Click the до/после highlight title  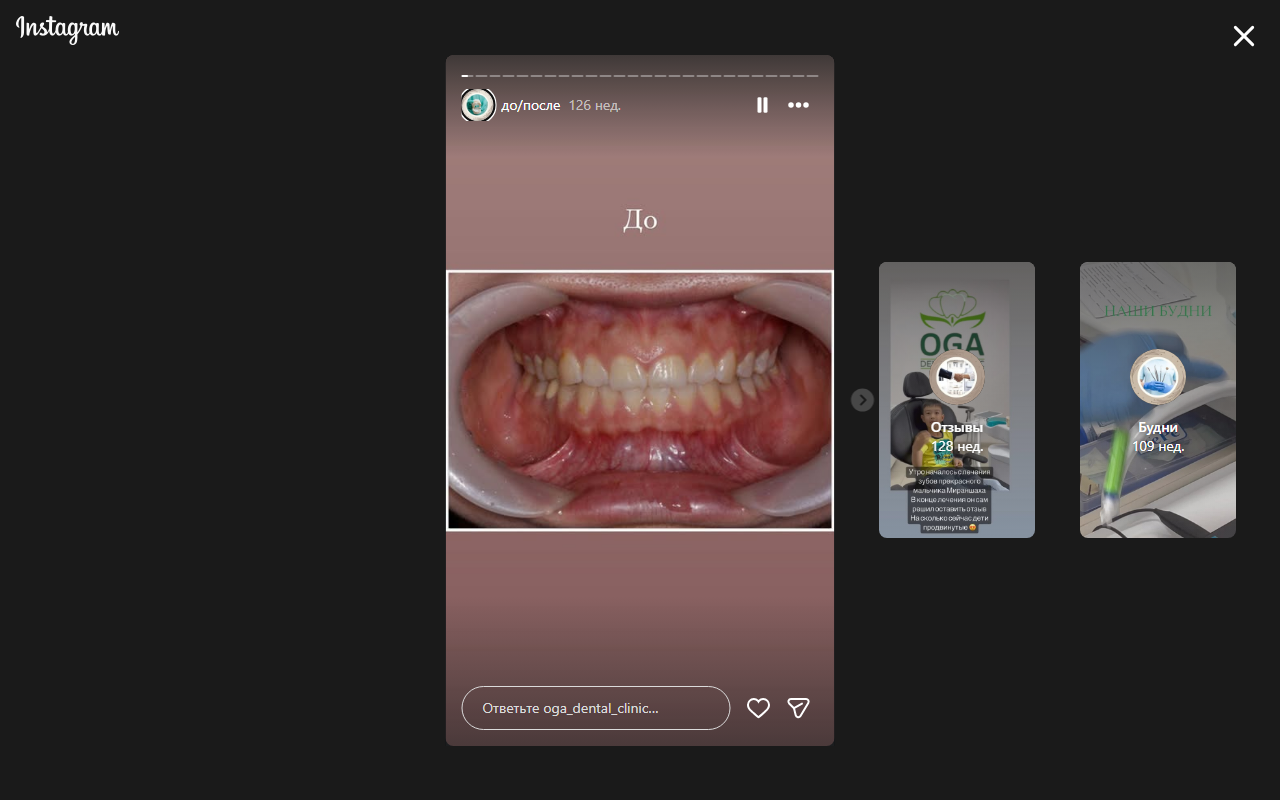(x=530, y=105)
